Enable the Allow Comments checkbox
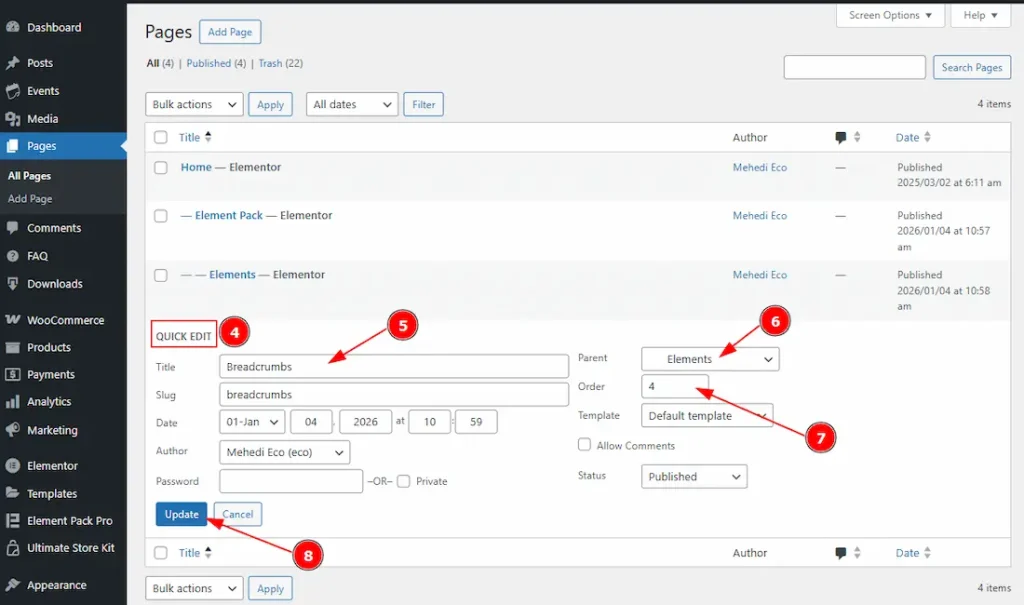Viewport: 1024px width, 605px height. 584,445
